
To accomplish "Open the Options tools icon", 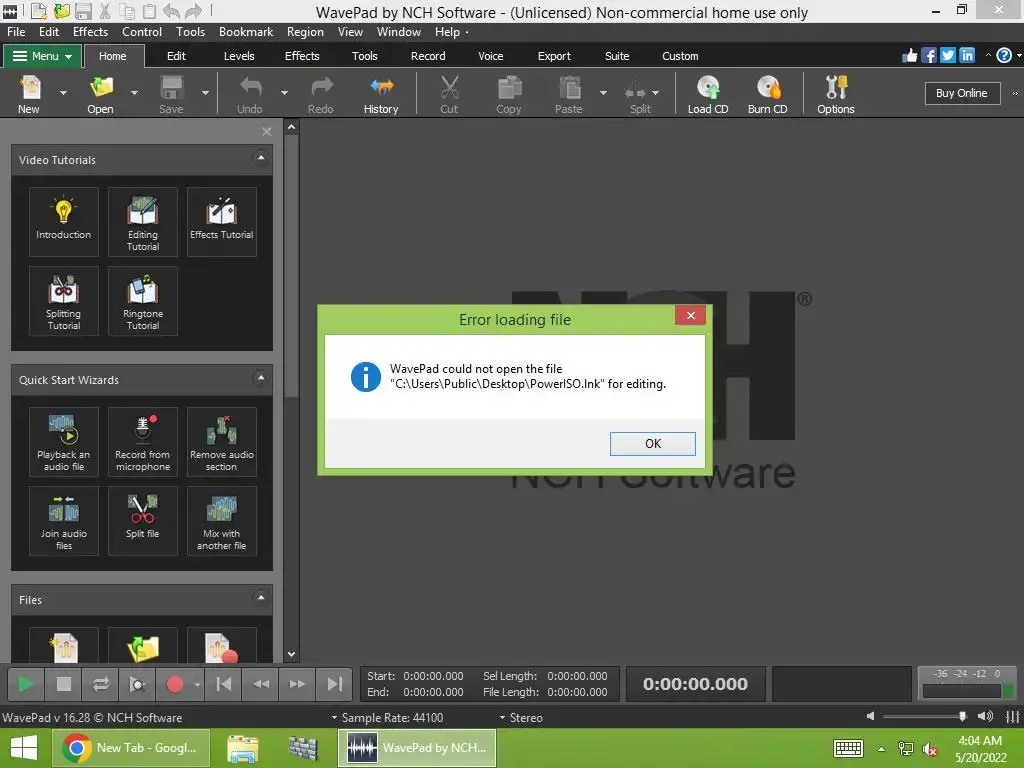I will 836,94.
